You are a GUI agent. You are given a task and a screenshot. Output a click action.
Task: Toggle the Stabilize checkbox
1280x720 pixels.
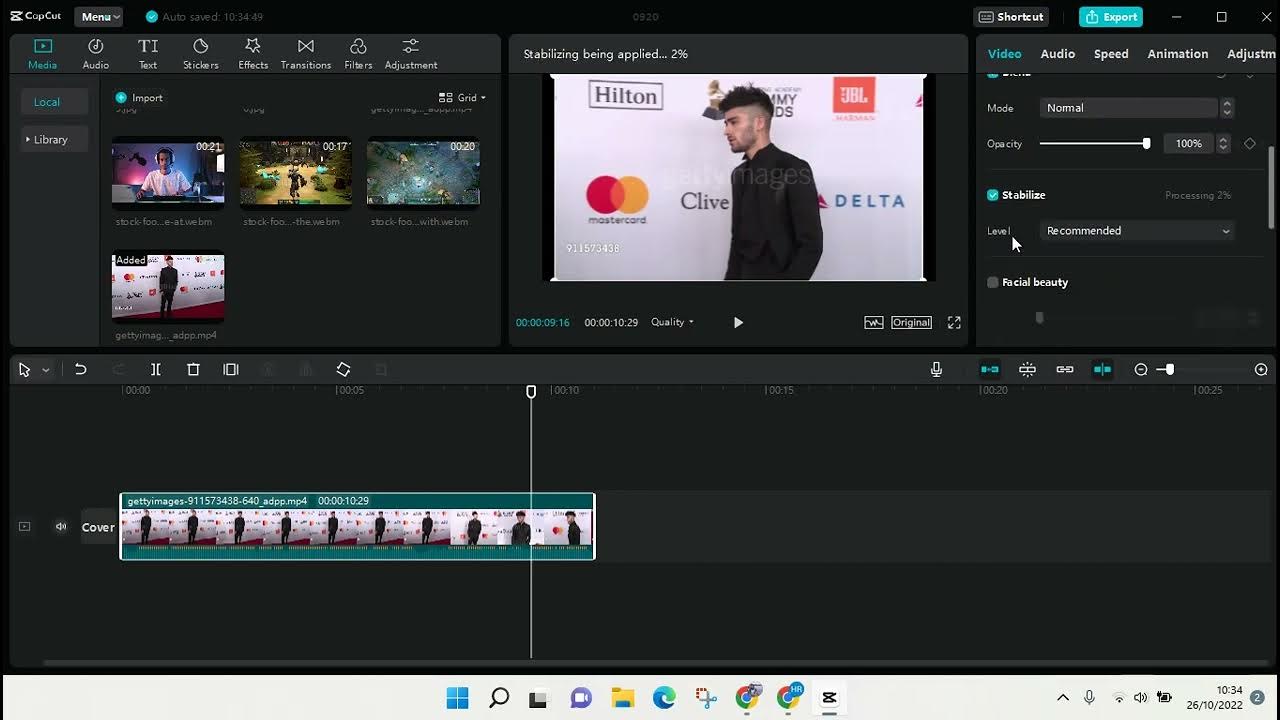(x=993, y=195)
